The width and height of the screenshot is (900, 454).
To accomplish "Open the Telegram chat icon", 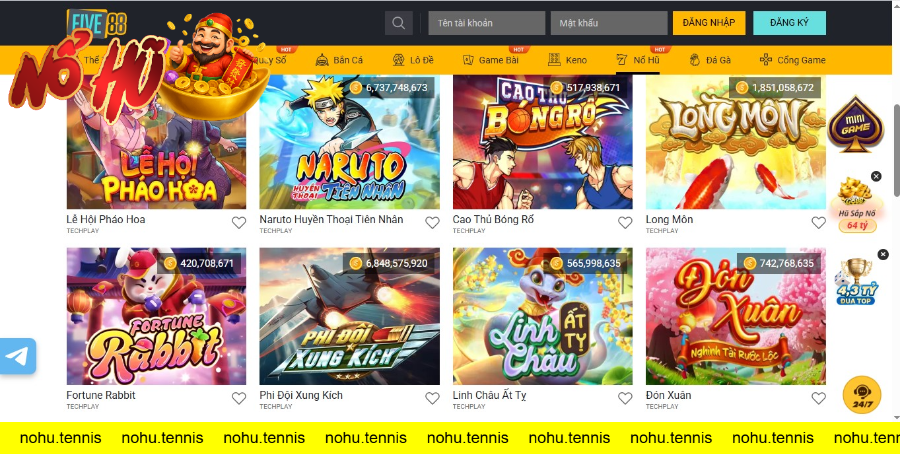I will 17,356.
